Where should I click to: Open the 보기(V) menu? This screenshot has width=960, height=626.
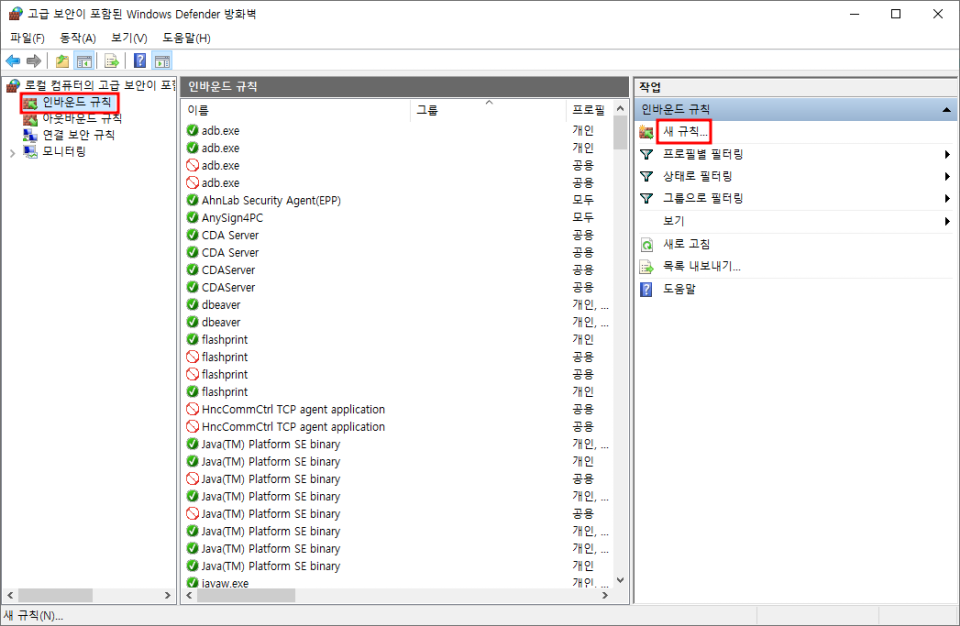(129, 38)
